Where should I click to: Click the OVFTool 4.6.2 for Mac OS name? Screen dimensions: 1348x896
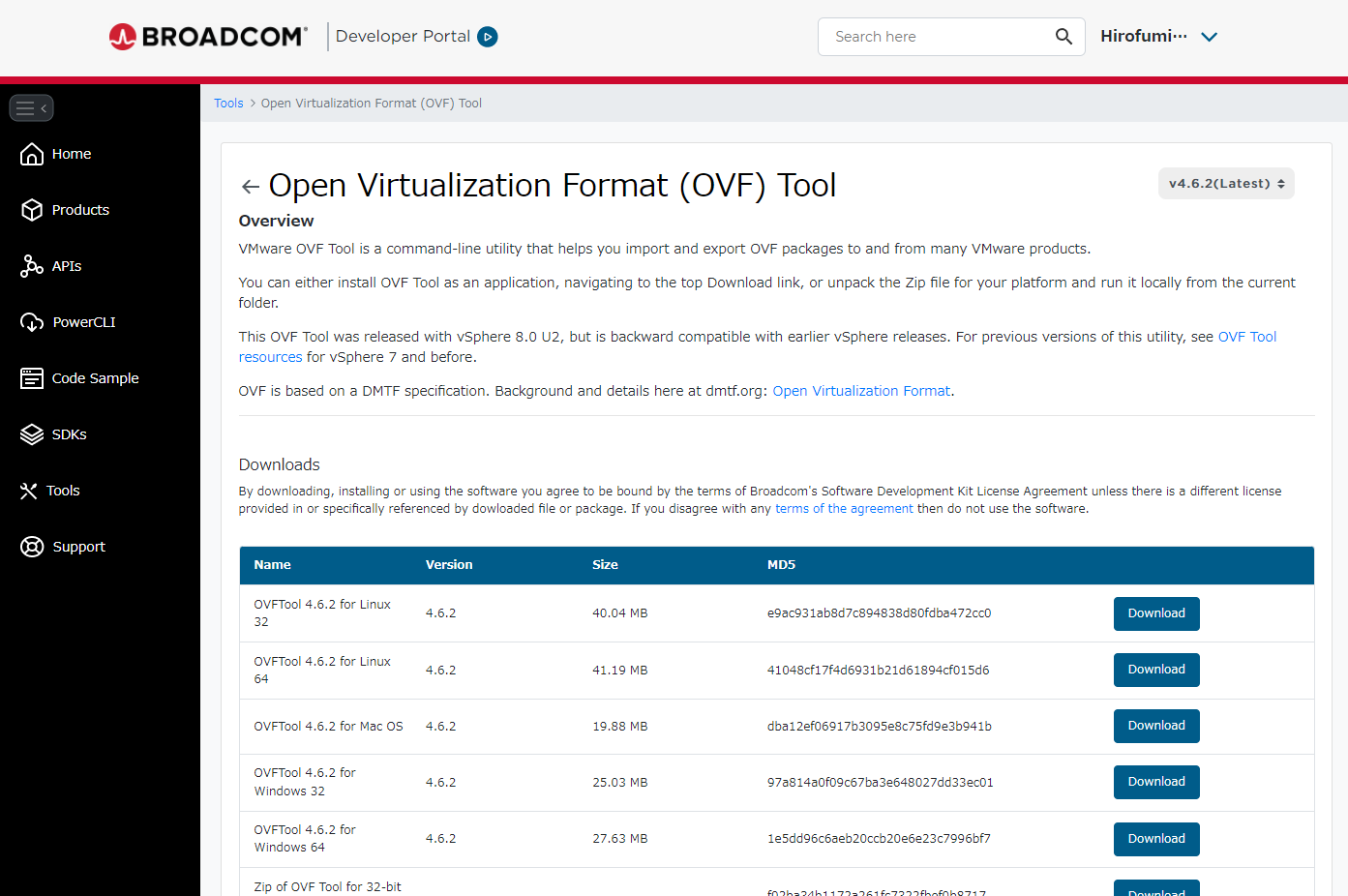[x=328, y=727]
